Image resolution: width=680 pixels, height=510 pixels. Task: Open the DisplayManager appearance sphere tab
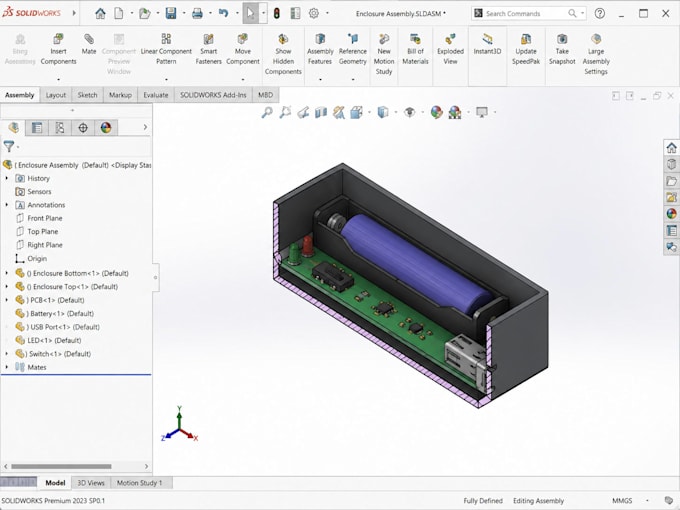pyautogui.click(x=106, y=128)
